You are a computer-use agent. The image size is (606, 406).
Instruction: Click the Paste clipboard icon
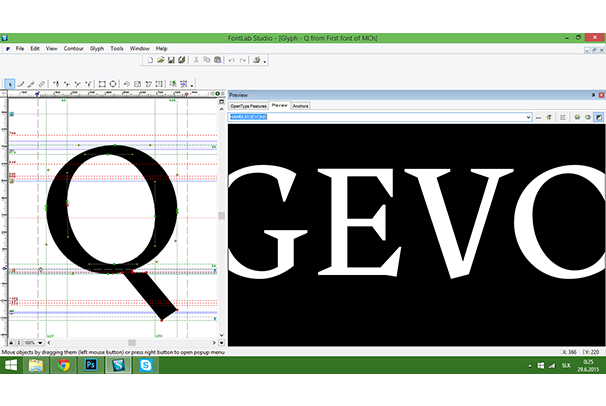(216, 60)
